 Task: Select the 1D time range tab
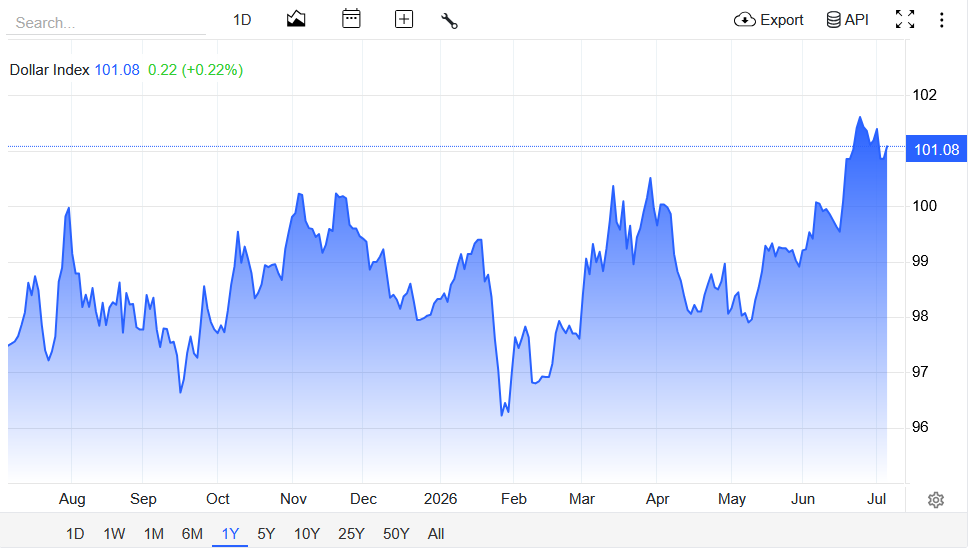pyautogui.click(x=75, y=534)
